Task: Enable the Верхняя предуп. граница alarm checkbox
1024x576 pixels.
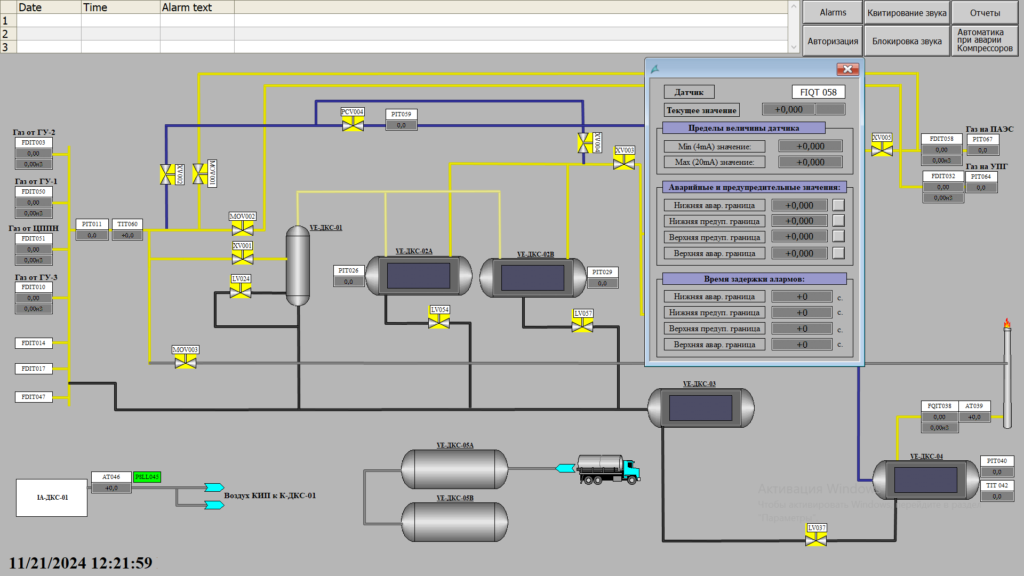Action: coord(839,237)
